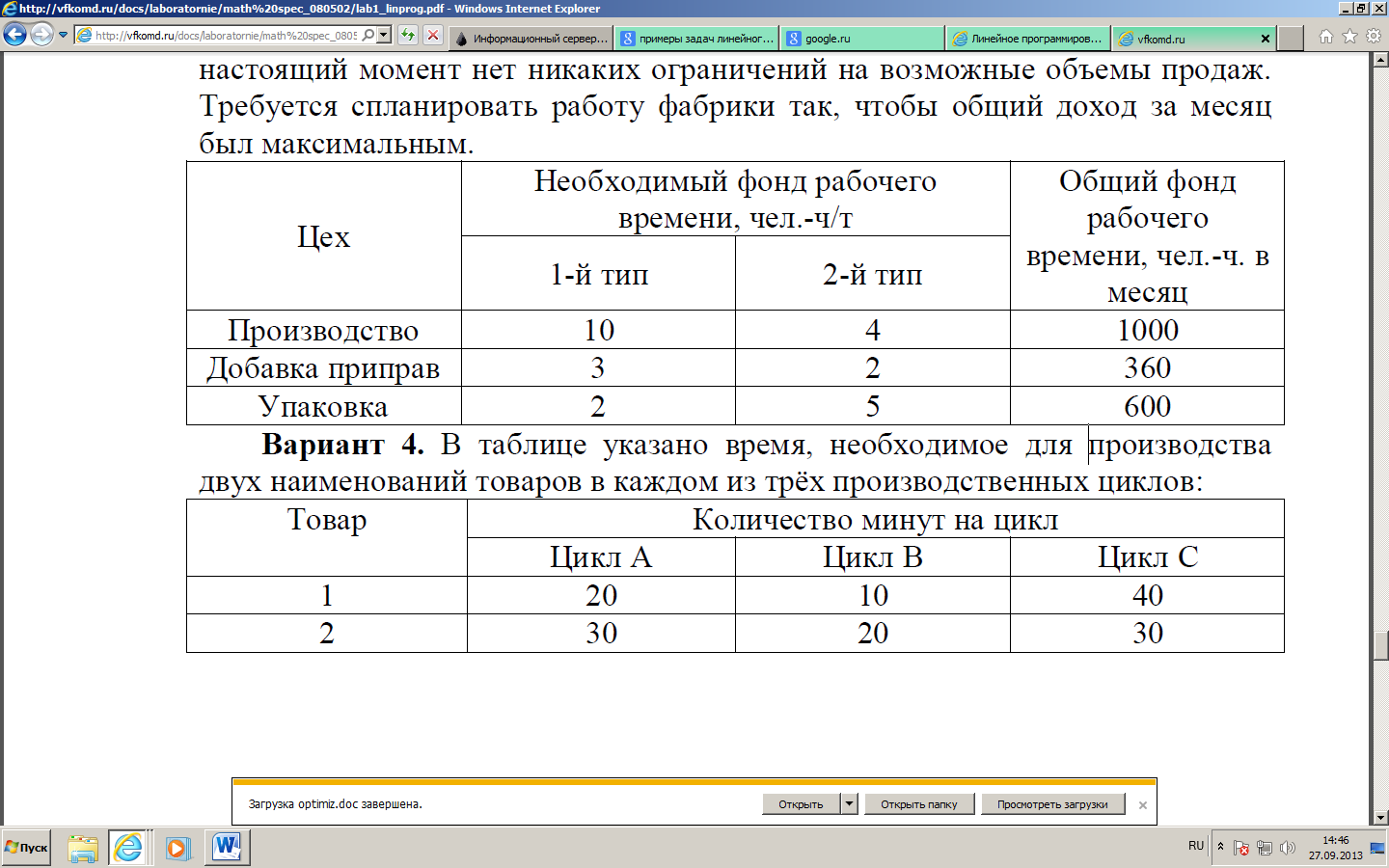The width and height of the screenshot is (1389, 868).
Task: Click the value 600 in table
Action: point(1148,406)
